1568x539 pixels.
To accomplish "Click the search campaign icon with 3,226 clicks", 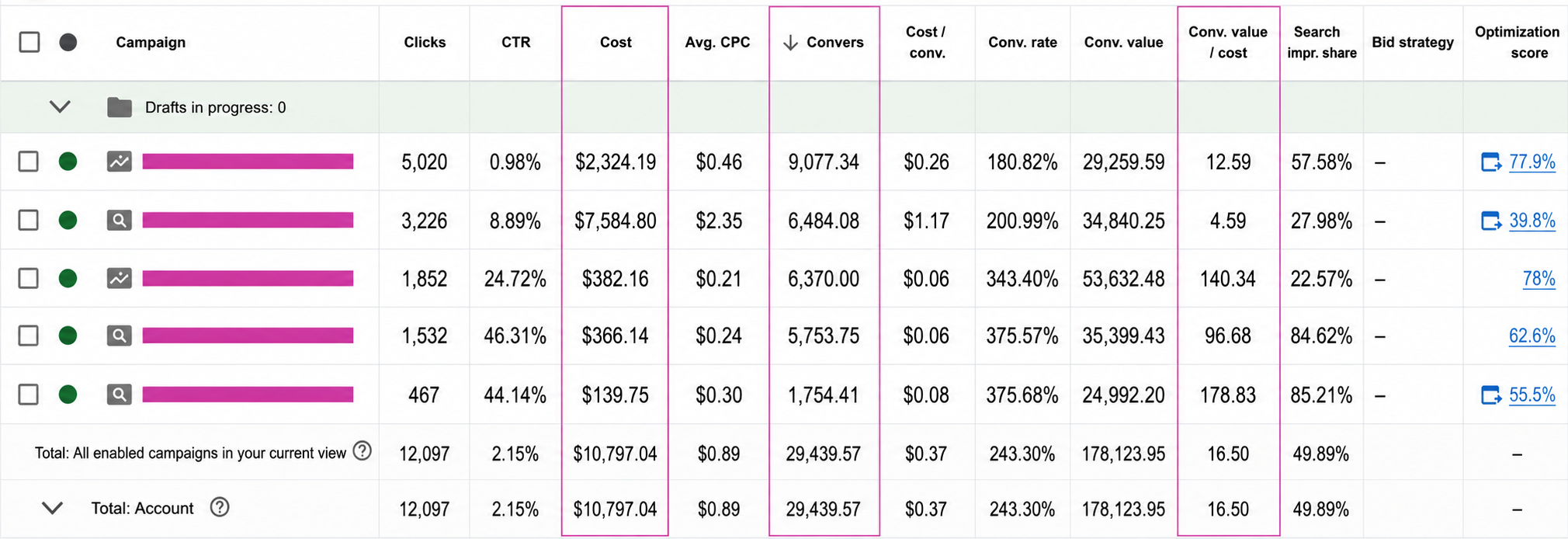I will click(x=119, y=221).
